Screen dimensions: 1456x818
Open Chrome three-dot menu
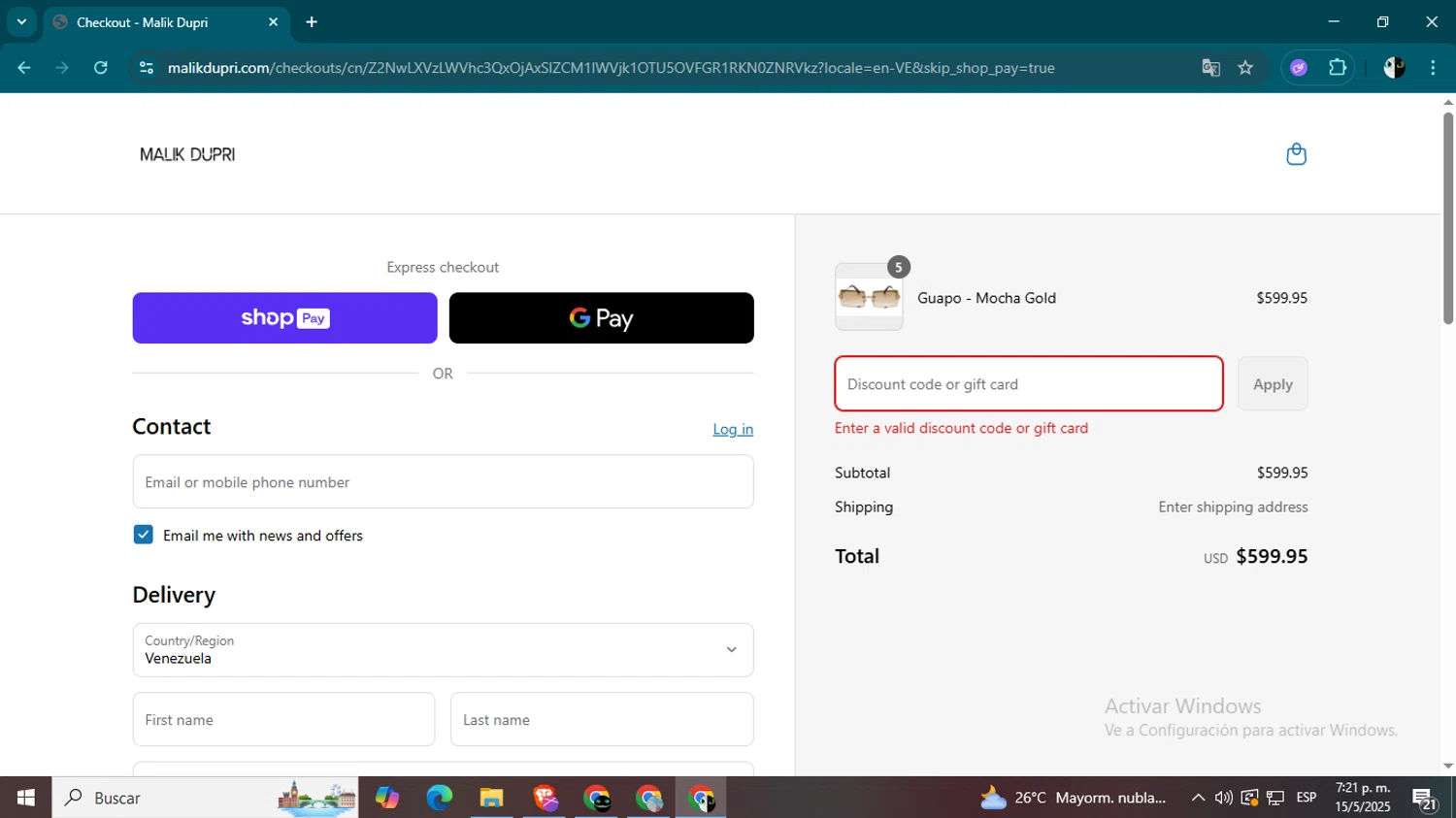(1433, 68)
